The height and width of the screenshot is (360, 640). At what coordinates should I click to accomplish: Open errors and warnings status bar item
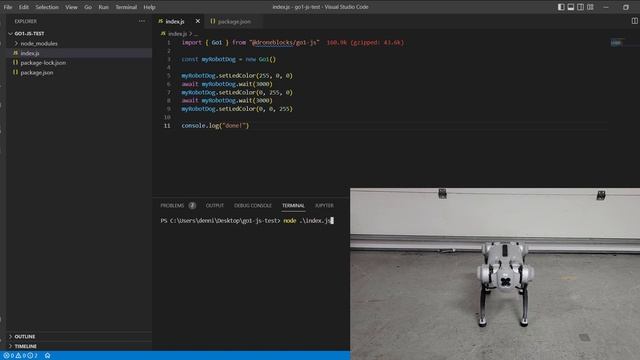pos(20,356)
